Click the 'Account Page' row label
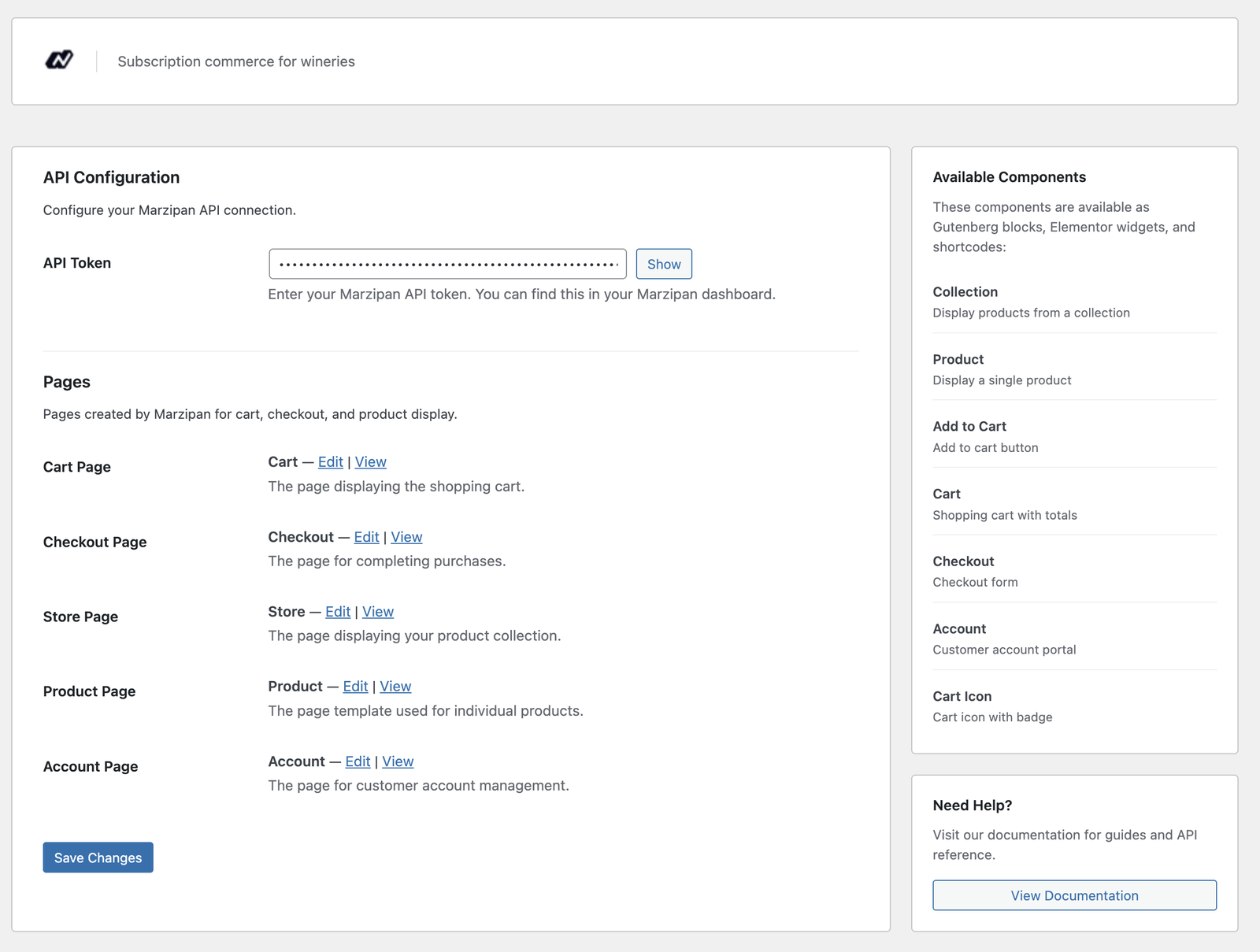This screenshot has width=1260, height=952. 91,767
